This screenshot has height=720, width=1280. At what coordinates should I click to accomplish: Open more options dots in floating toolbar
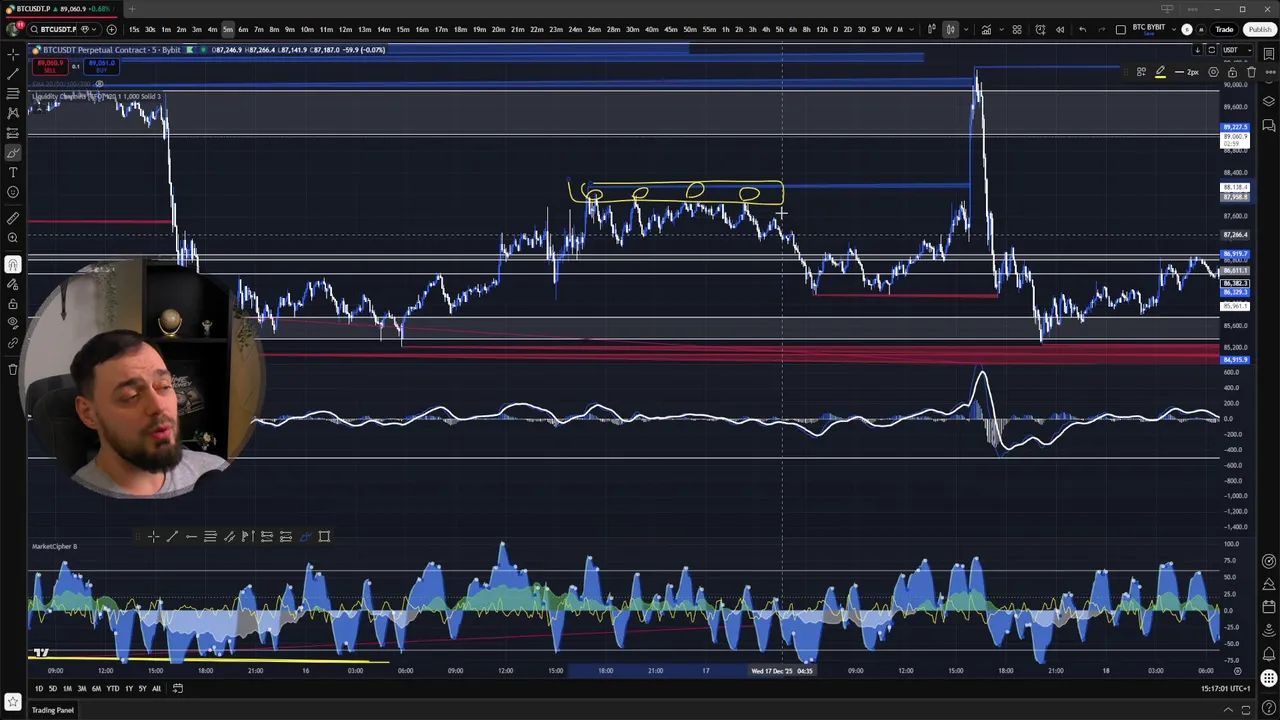1270,72
